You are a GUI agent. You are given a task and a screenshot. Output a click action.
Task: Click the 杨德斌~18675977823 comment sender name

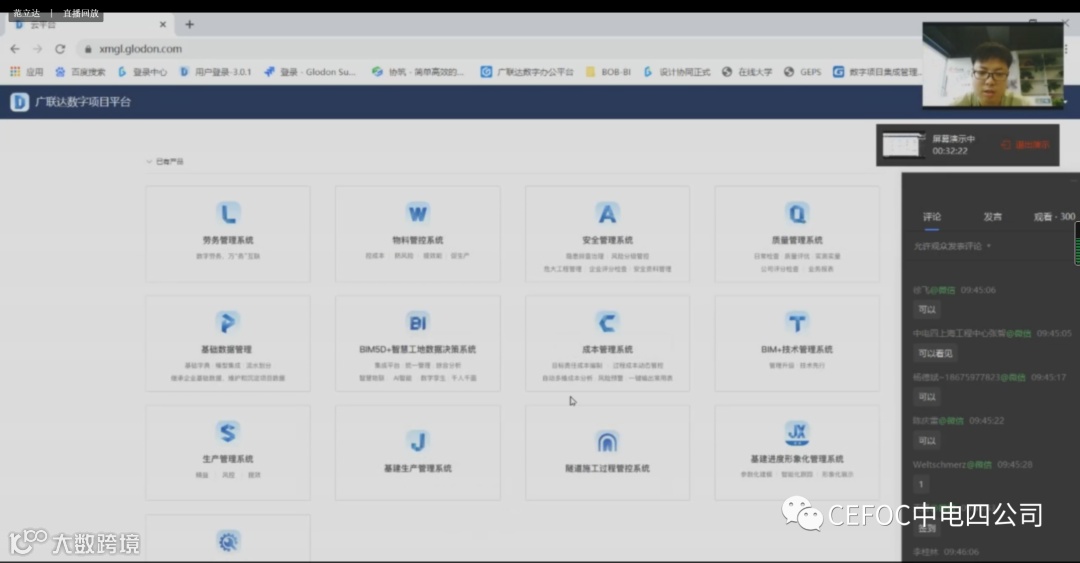(x=969, y=378)
